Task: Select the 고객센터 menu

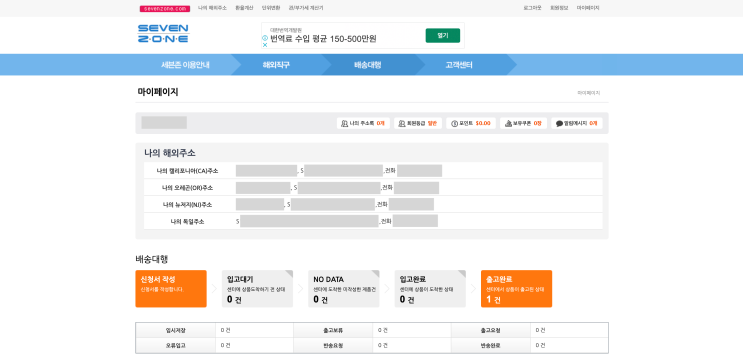Action: 459,65
